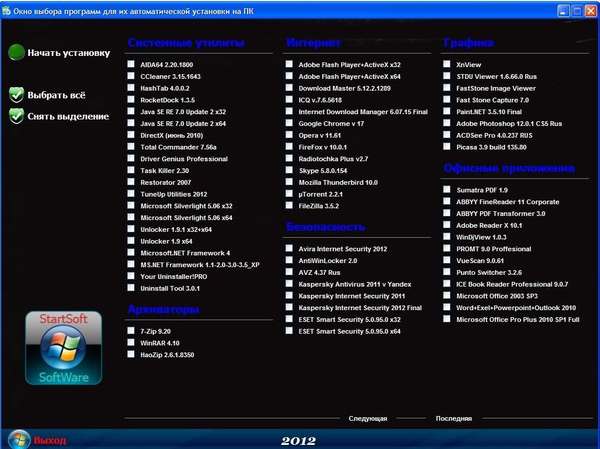The image size is (600, 449).
Task: Check ESET Smart Security 5.0.95.0 x64 checkbox
Action: point(289,331)
